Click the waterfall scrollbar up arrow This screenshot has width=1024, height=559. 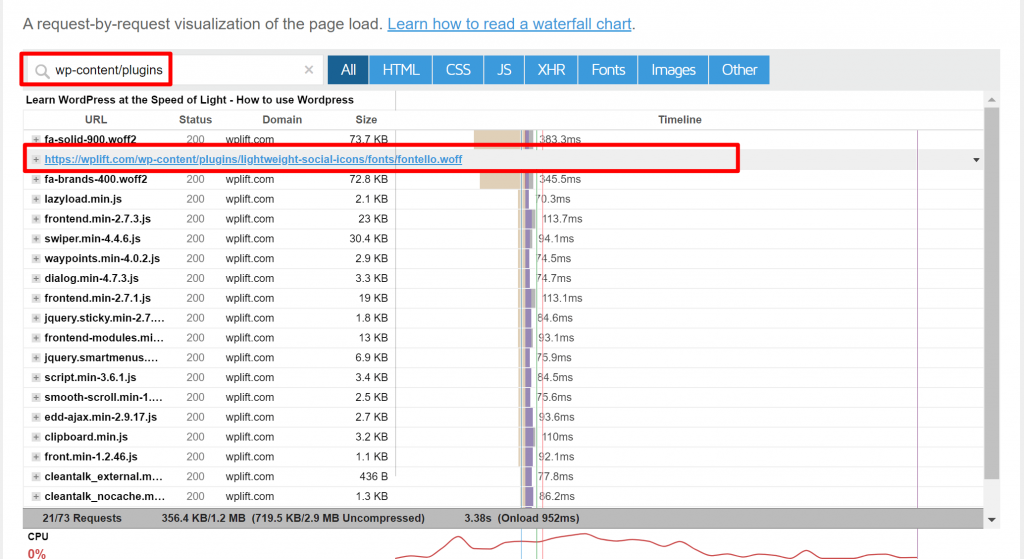click(991, 100)
